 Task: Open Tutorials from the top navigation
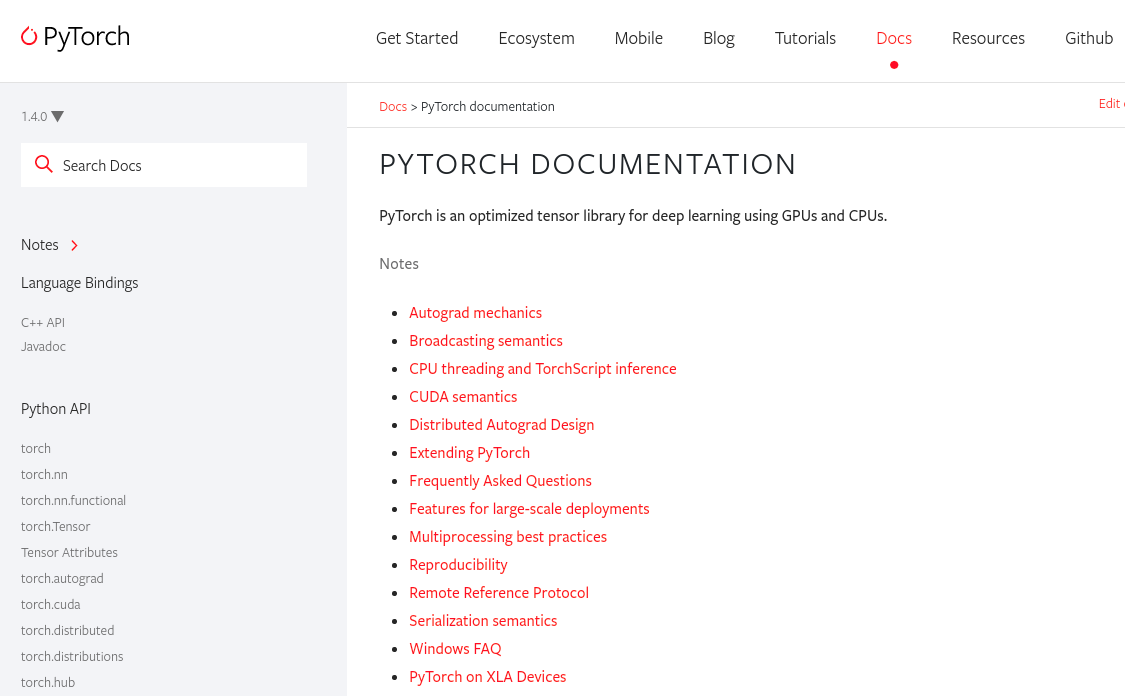click(805, 38)
